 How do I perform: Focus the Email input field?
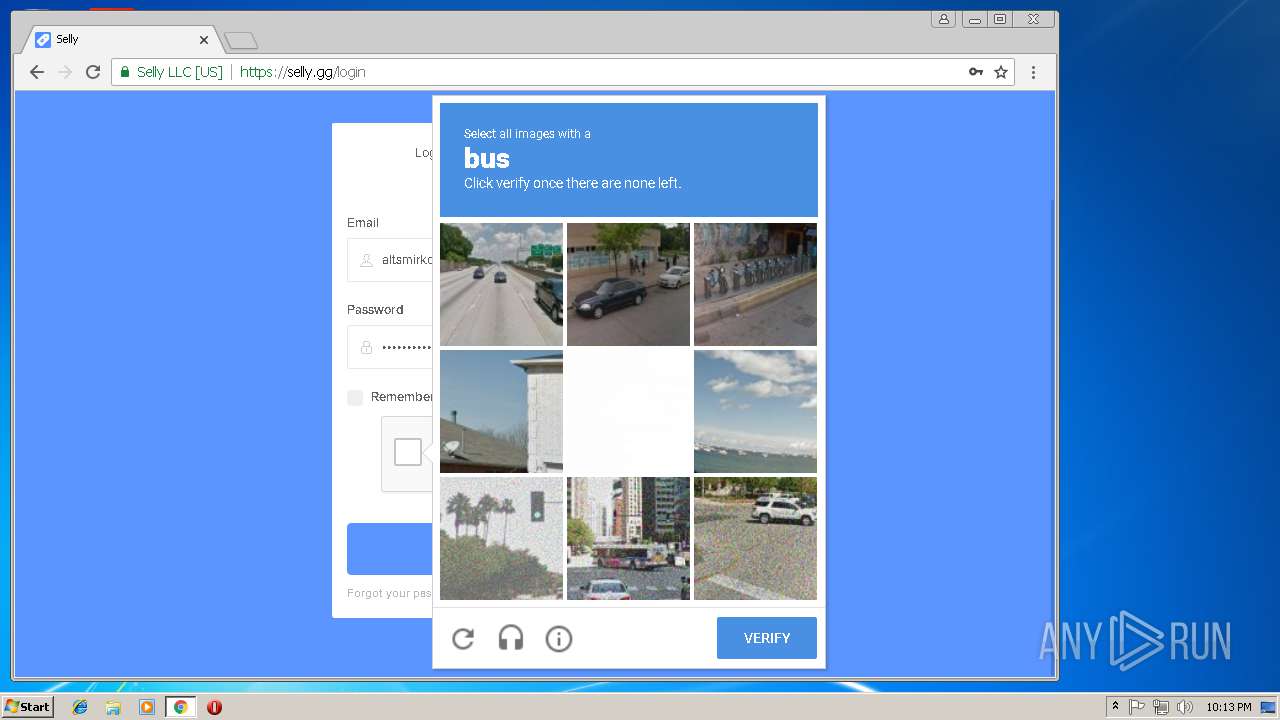pos(390,260)
